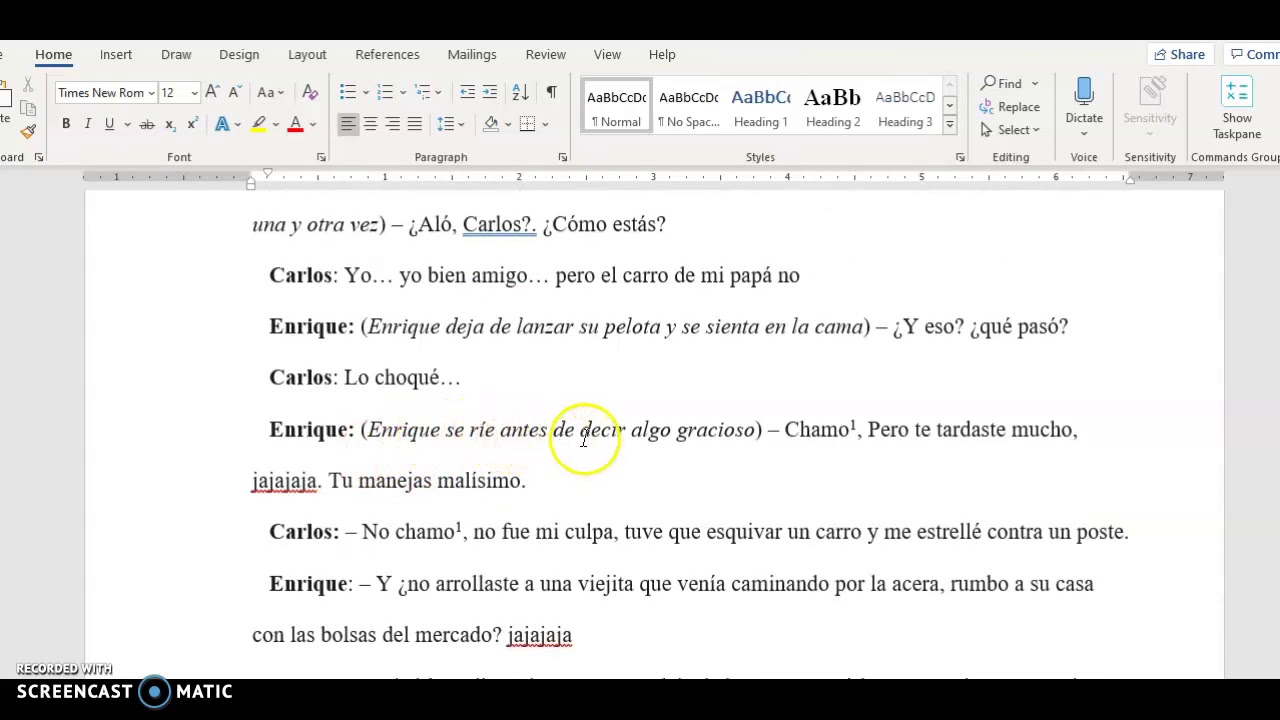Apply bullet list icon

click(347, 93)
